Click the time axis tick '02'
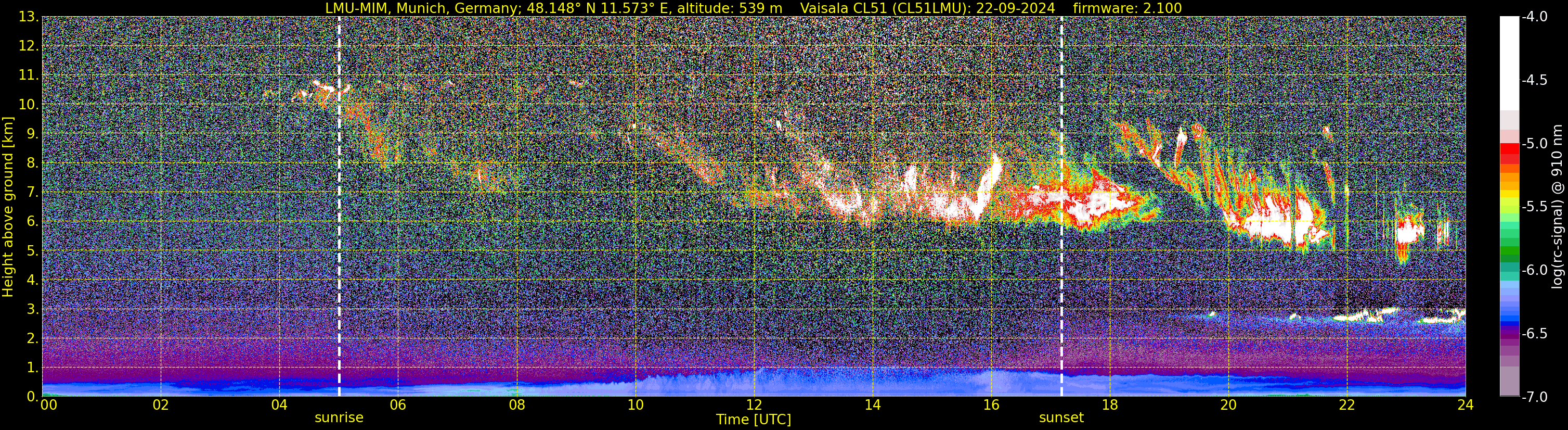The width and height of the screenshot is (1568, 430). click(x=161, y=405)
